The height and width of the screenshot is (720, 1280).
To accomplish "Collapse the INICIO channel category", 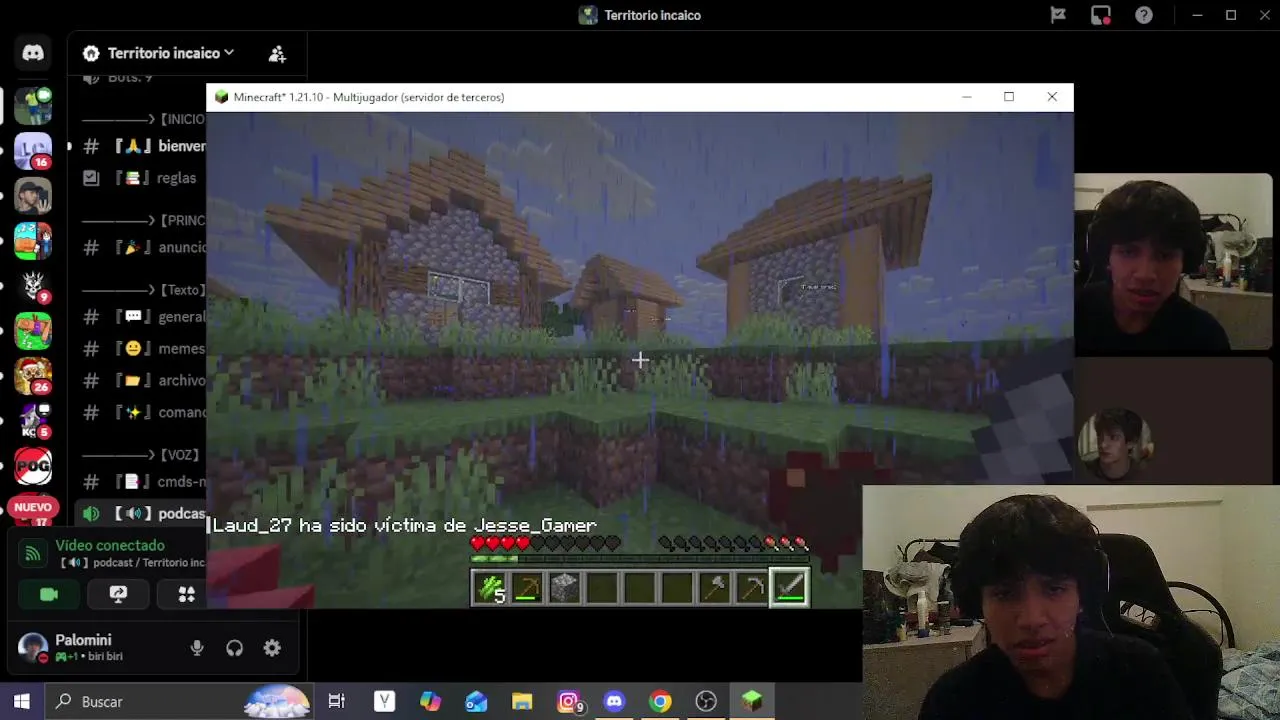I will coord(143,119).
